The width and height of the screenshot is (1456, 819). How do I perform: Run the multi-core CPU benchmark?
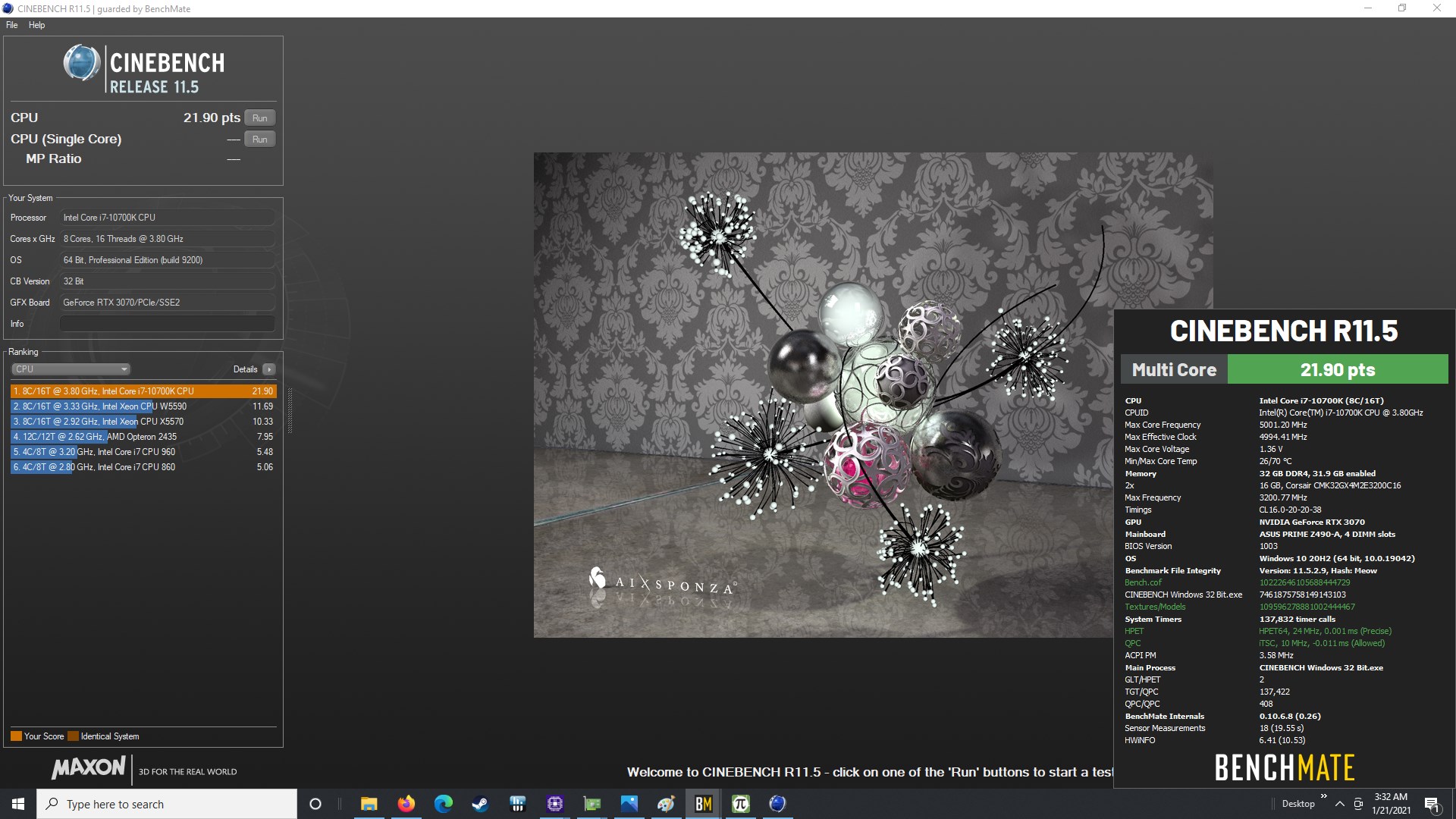[x=259, y=118]
